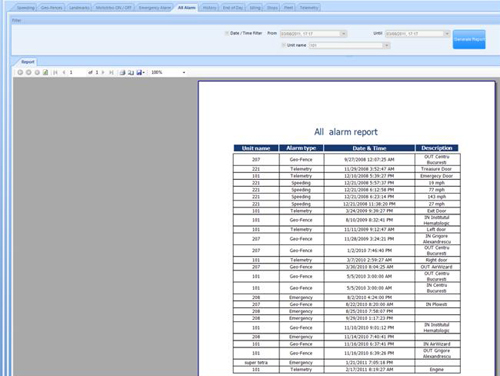Go to previous report page

pyautogui.click(x=64, y=72)
